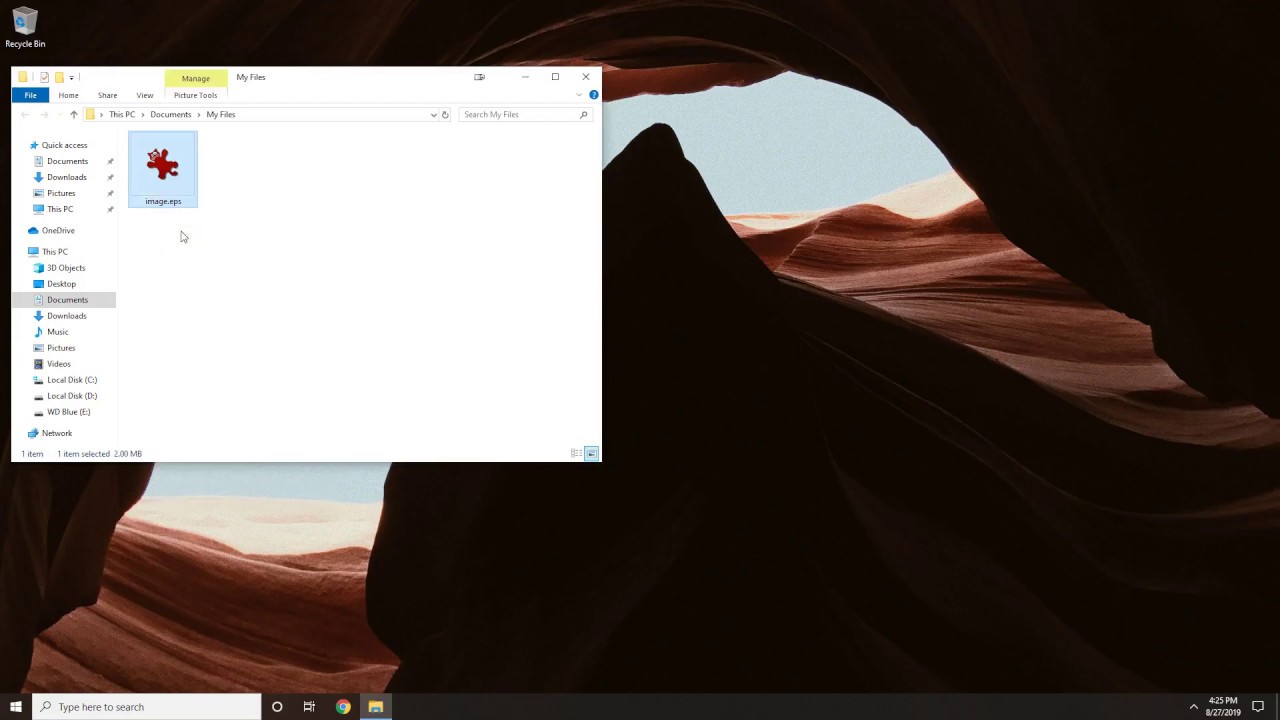
Task: Launch Google Chrome from the taskbar
Action: (343, 707)
